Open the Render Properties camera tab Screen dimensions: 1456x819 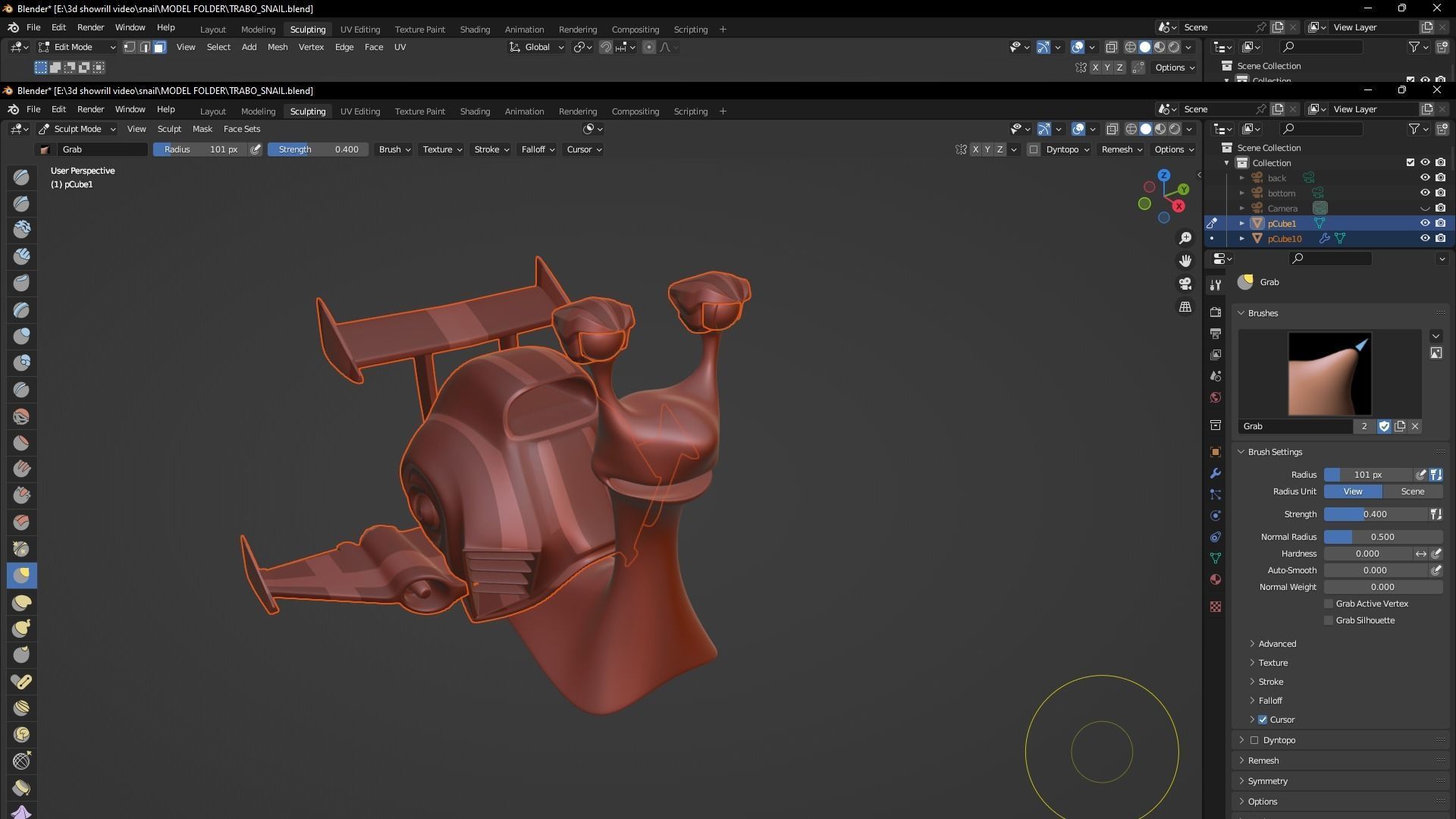1216,311
